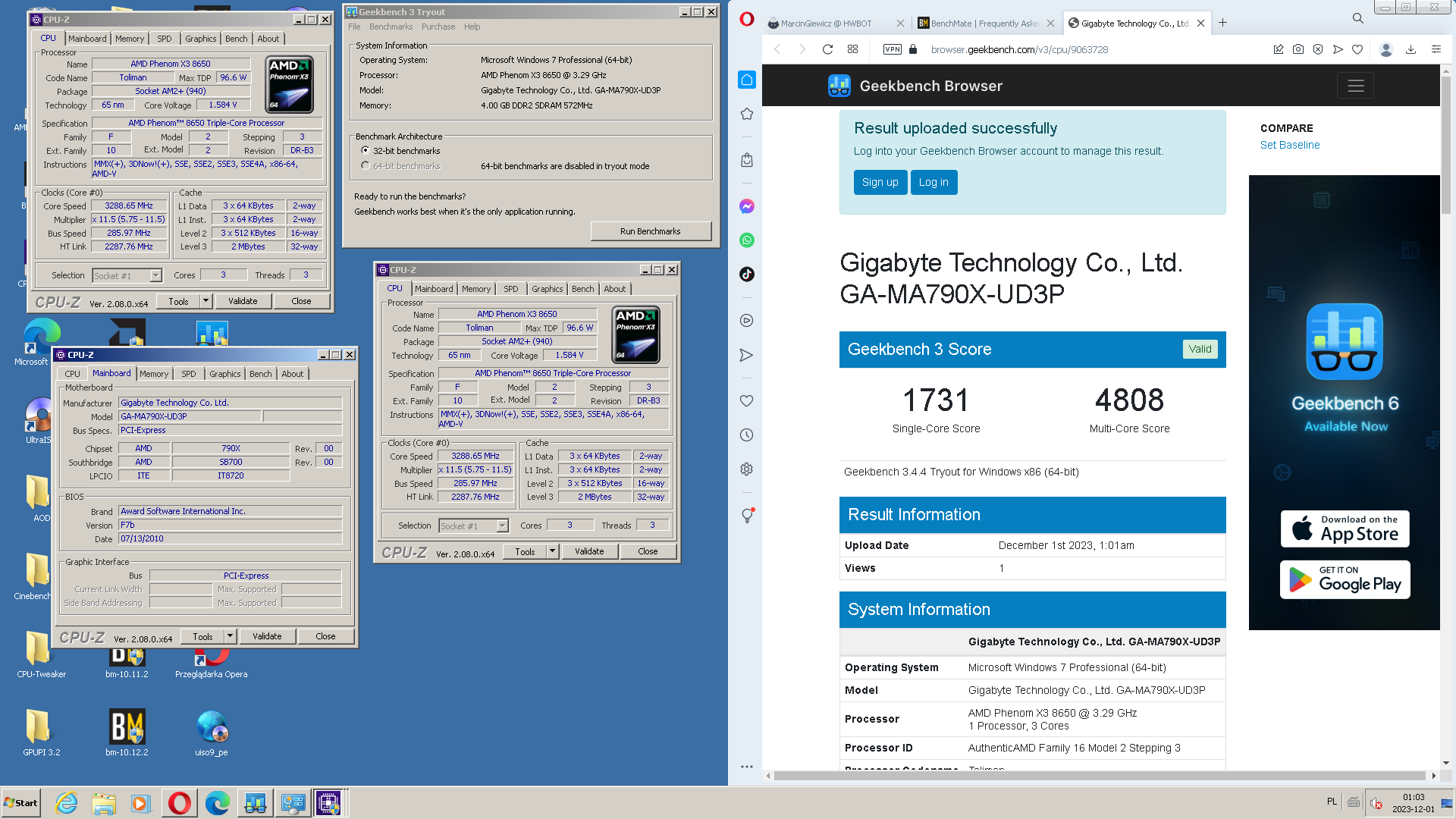Open Speed Dial grid icon in toolbar
Screen dimensions: 1456x819
coord(852,49)
